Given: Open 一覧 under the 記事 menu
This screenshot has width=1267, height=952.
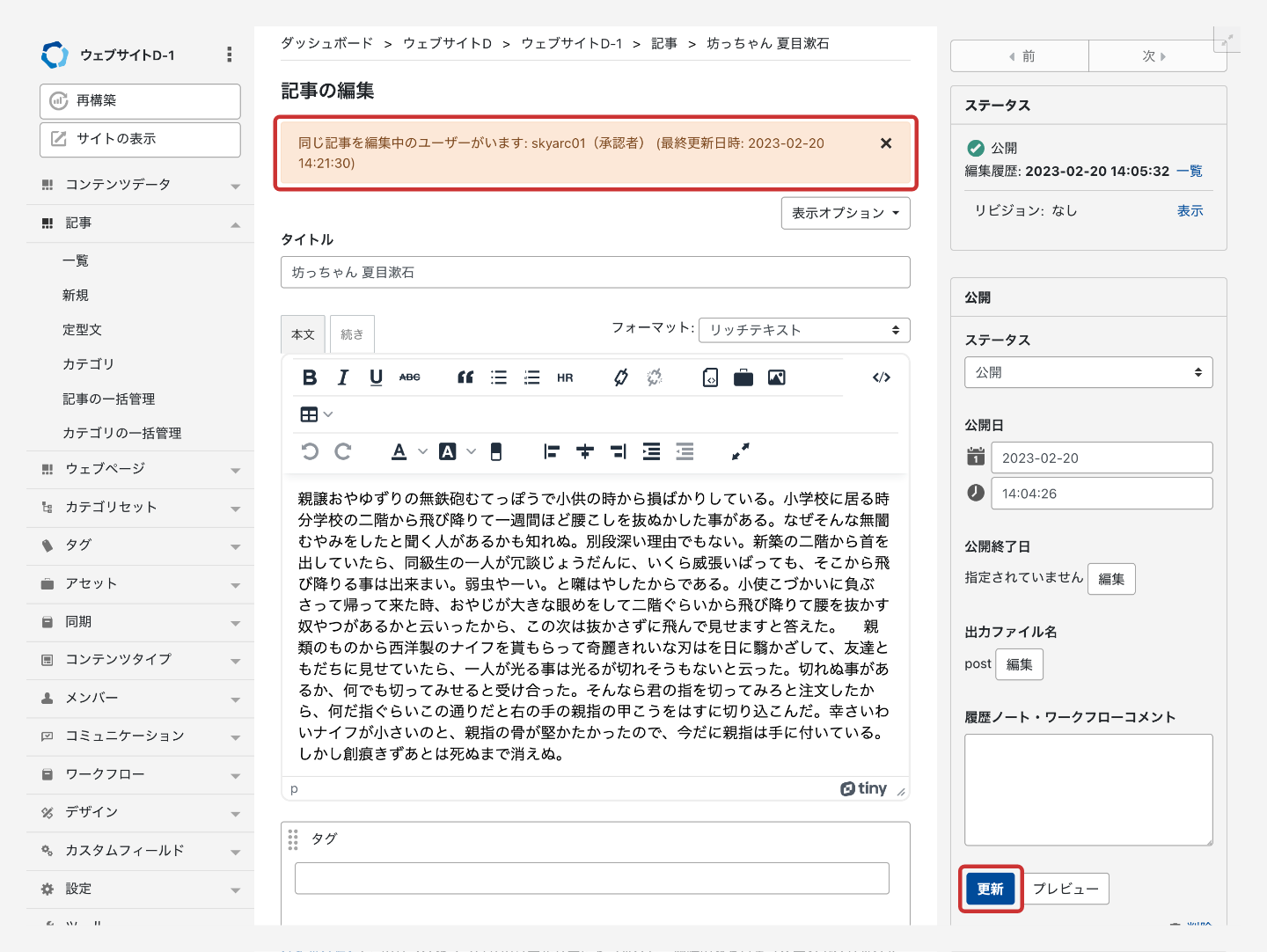Looking at the screenshot, I should (x=76, y=260).
